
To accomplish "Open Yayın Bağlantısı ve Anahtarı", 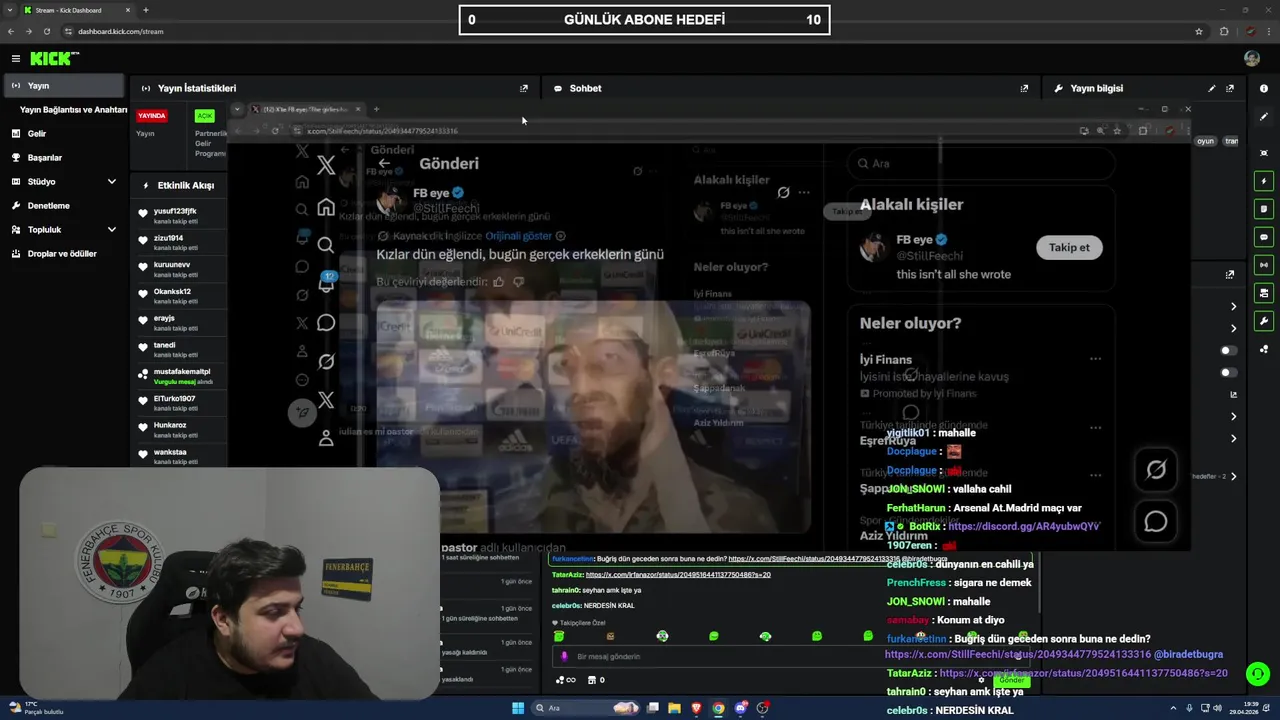I will click(73, 110).
